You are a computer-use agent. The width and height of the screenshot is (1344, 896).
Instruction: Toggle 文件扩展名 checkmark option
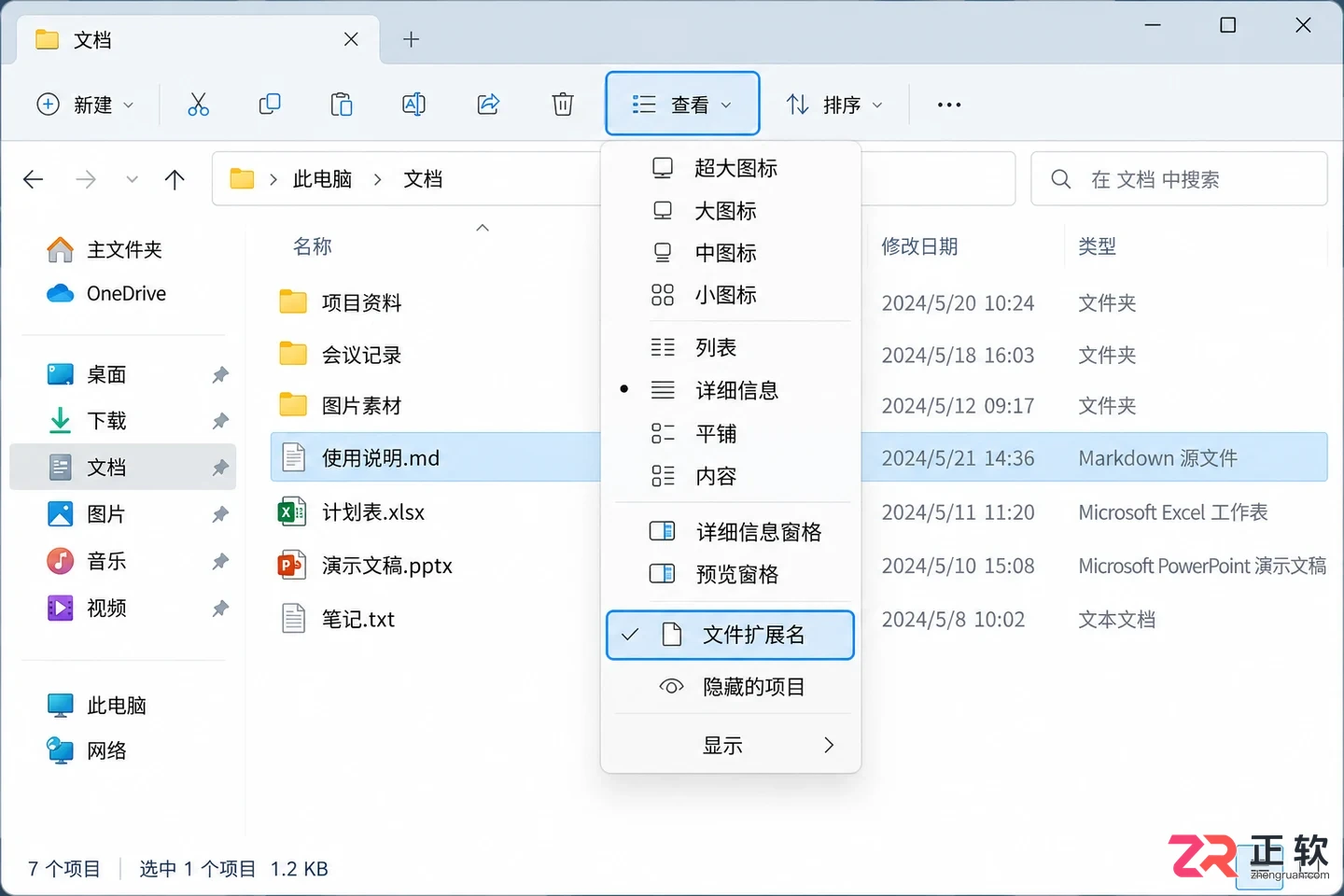coord(730,636)
